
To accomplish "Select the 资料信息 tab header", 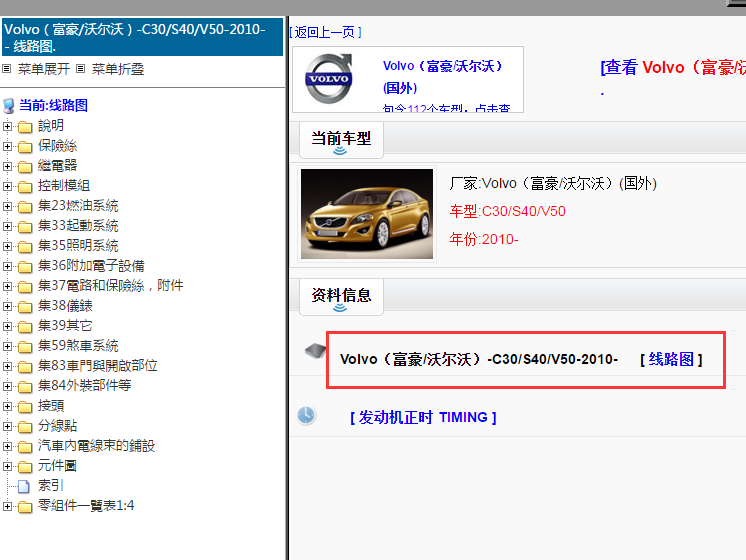I will point(341,297).
